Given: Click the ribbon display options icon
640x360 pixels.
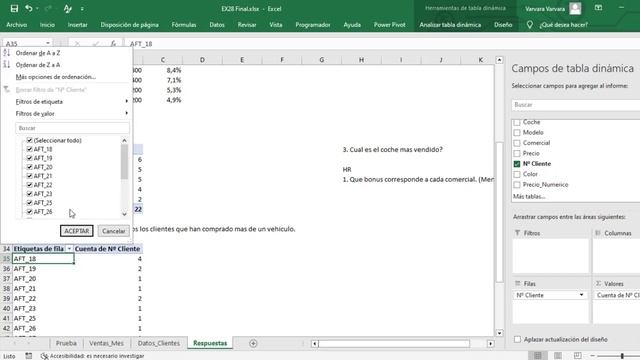Looking at the screenshot, I should (598, 8).
